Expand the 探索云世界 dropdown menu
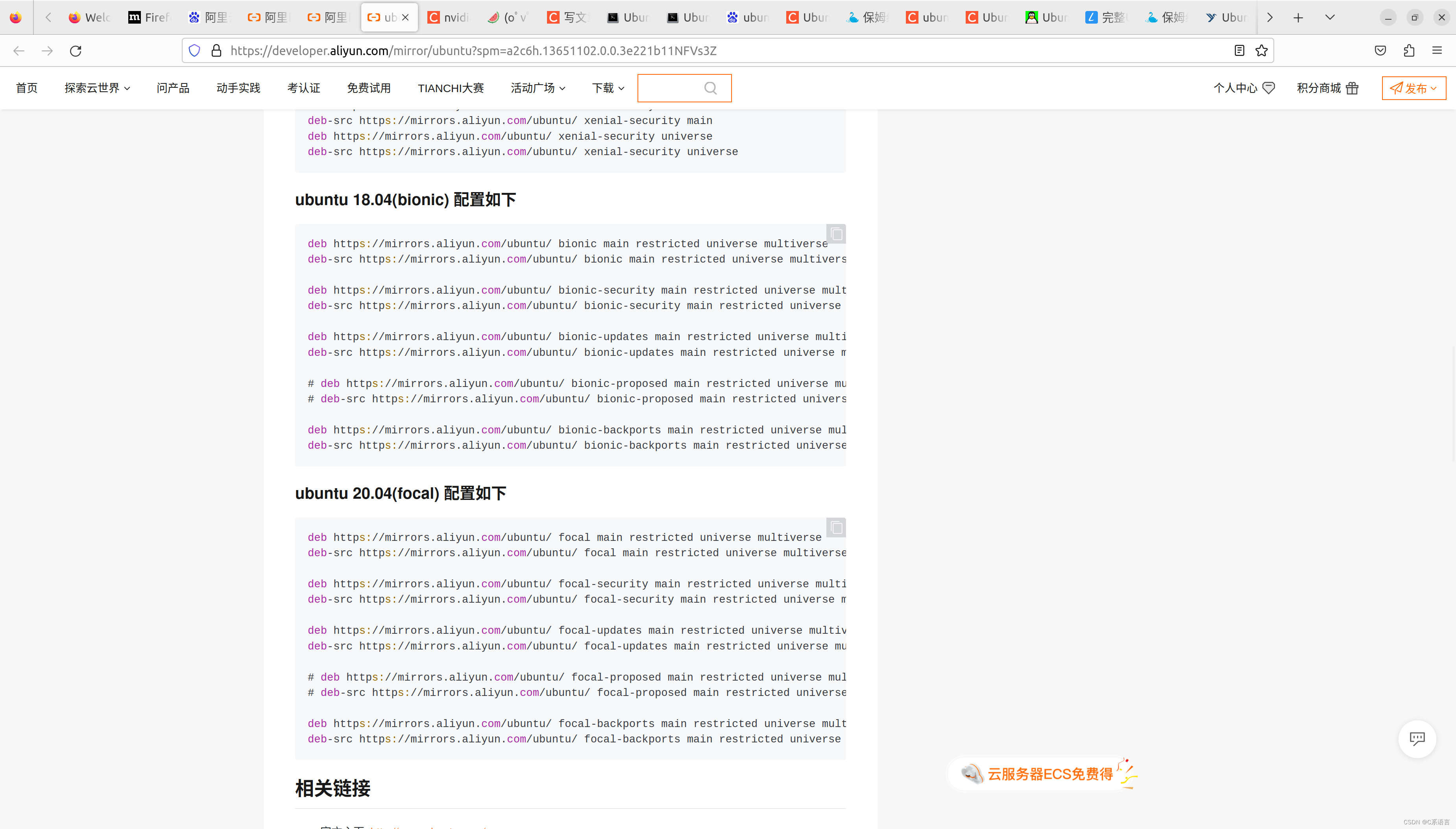This screenshot has height=829, width=1456. click(x=97, y=88)
